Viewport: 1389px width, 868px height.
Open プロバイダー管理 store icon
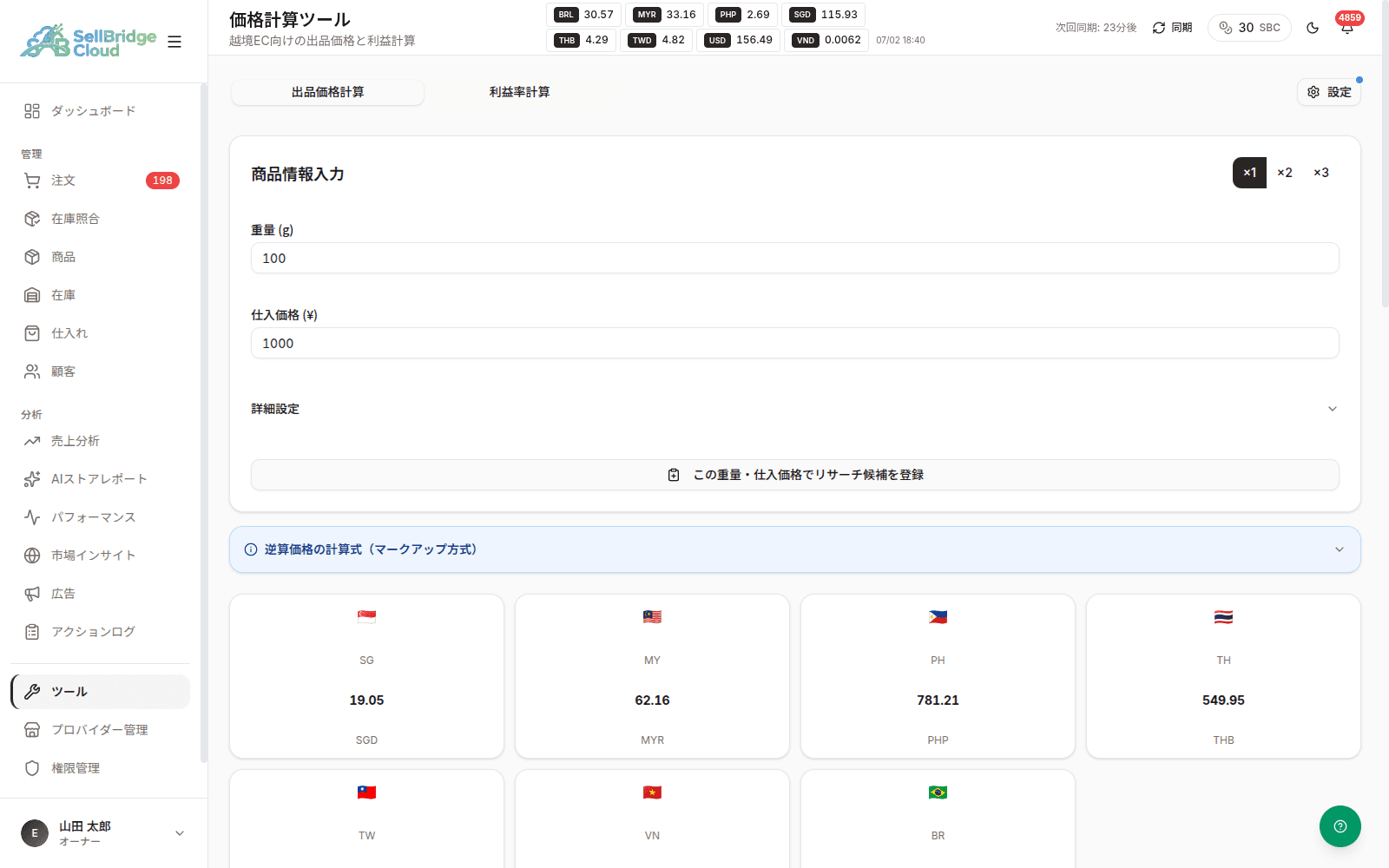pyautogui.click(x=32, y=730)
